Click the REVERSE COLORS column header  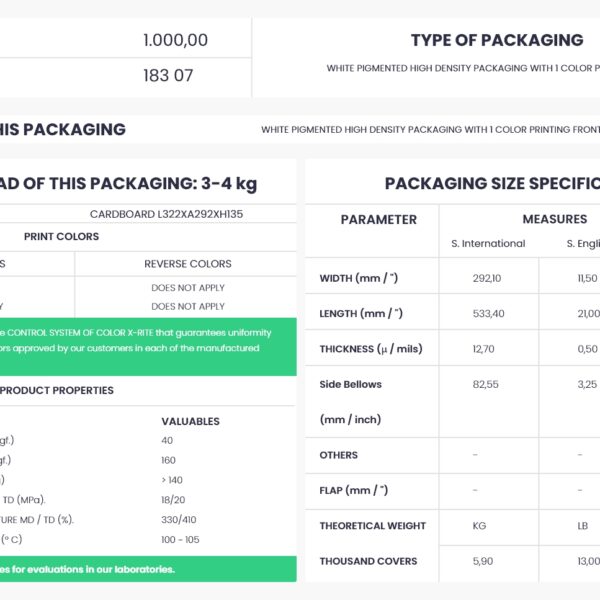coord(188,264)
